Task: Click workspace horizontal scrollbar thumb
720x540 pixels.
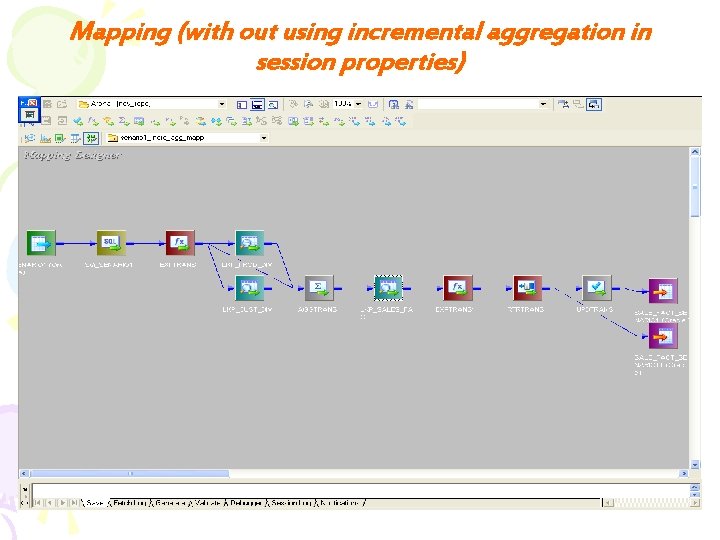Action: coord(130,473)
